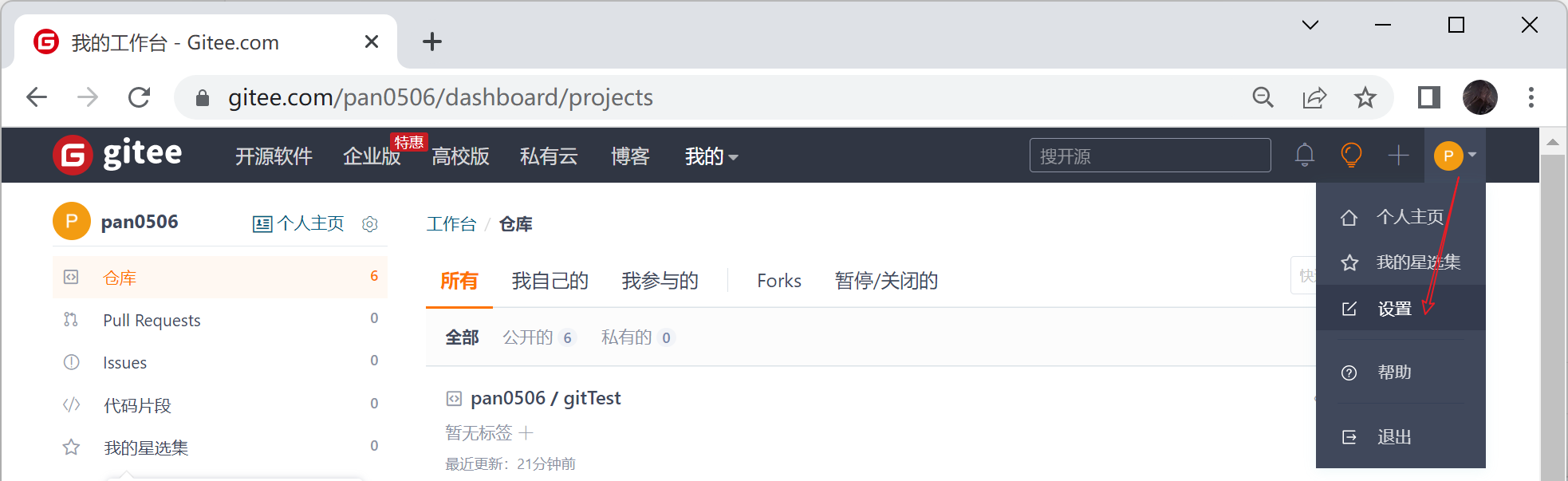Choose 退出 from the user menu
The image size is (1568, 481).
click(1394, 437)
